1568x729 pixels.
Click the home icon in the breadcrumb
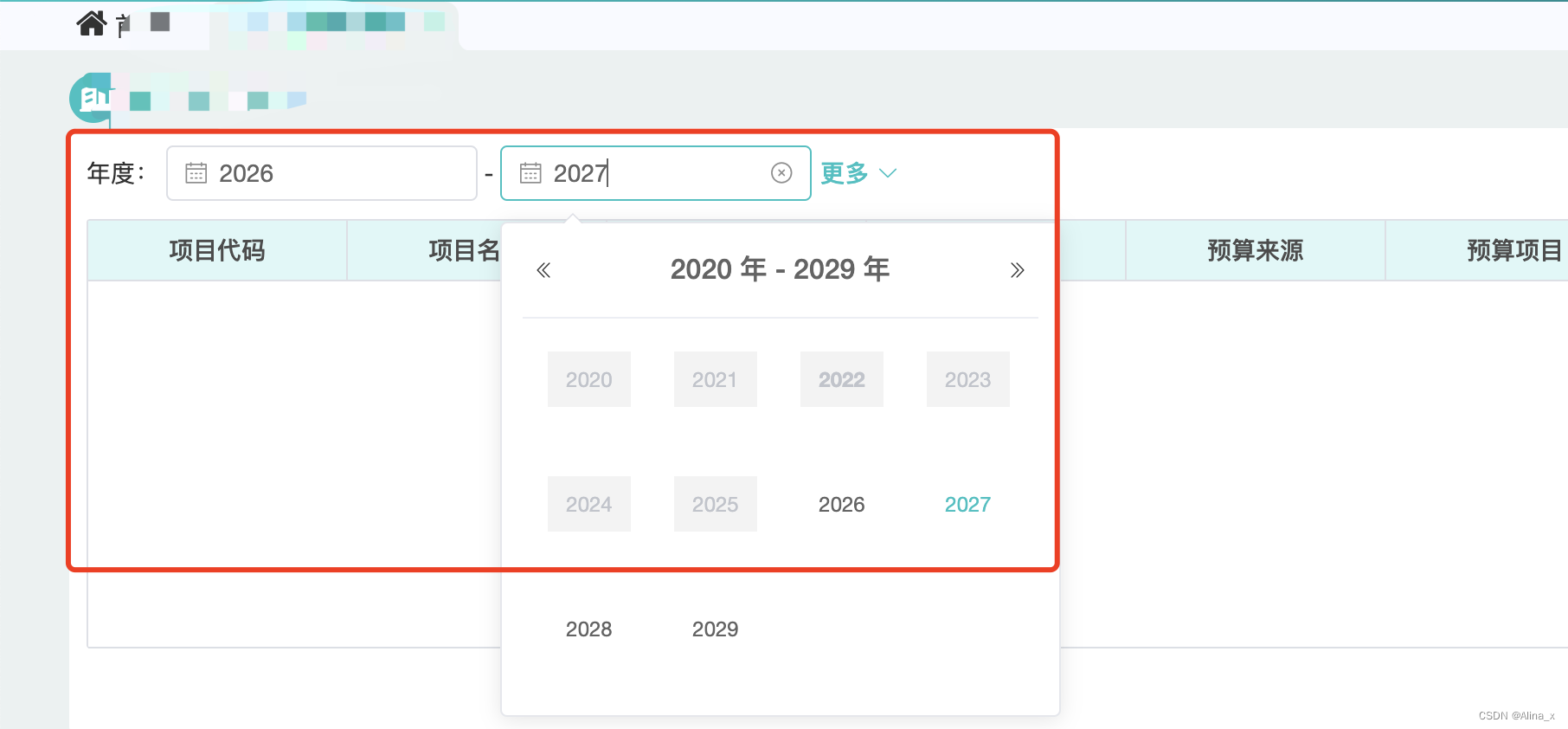(91, 23)
